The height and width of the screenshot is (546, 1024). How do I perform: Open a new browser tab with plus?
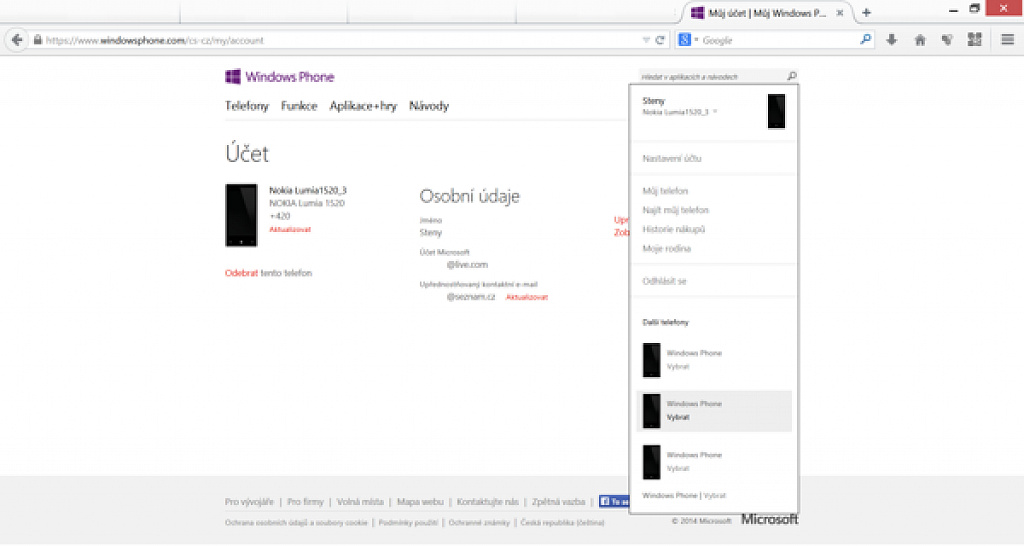pos(866,12)
